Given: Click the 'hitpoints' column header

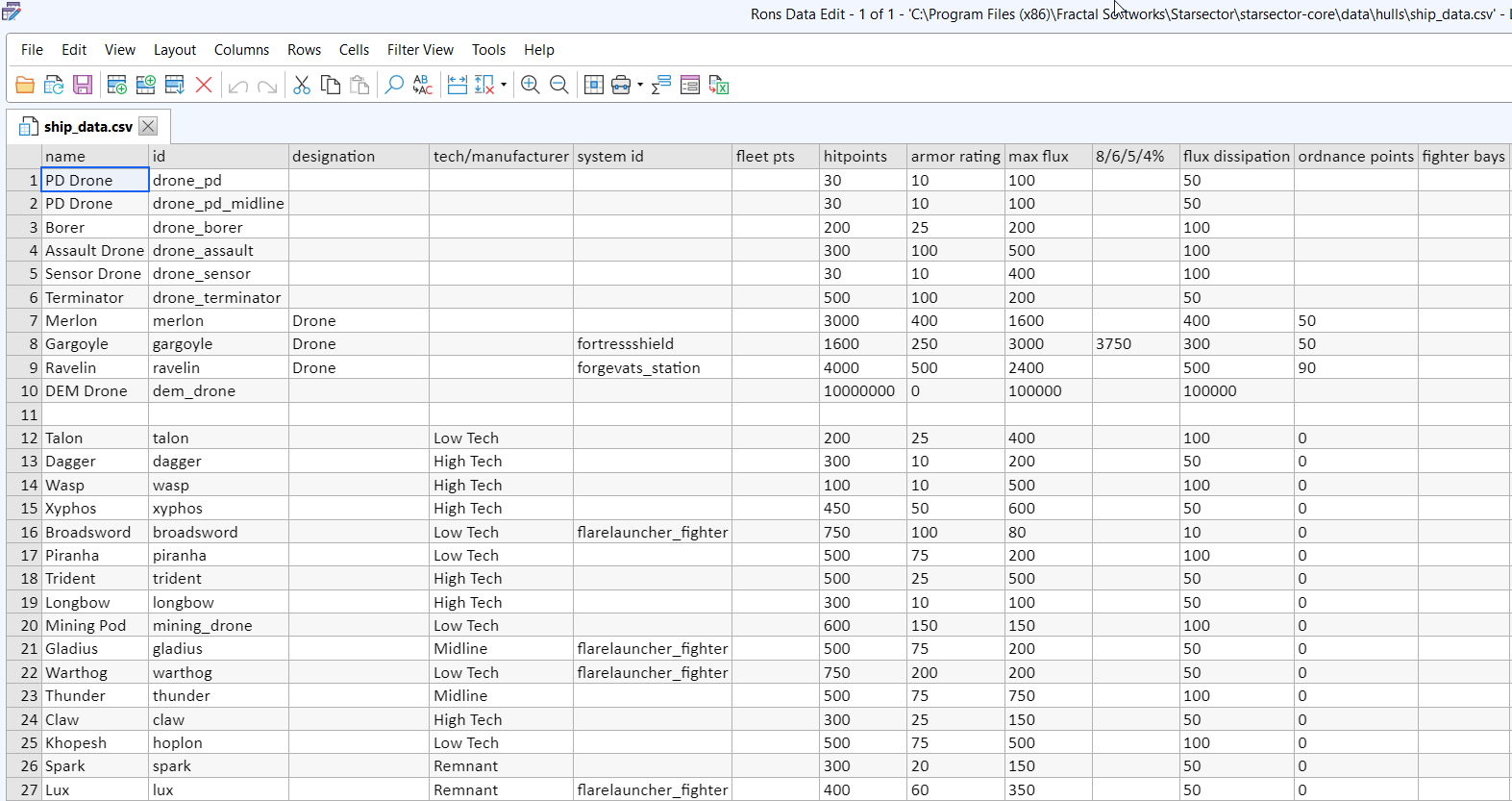Looking at the screenshot, I should 863,156.
